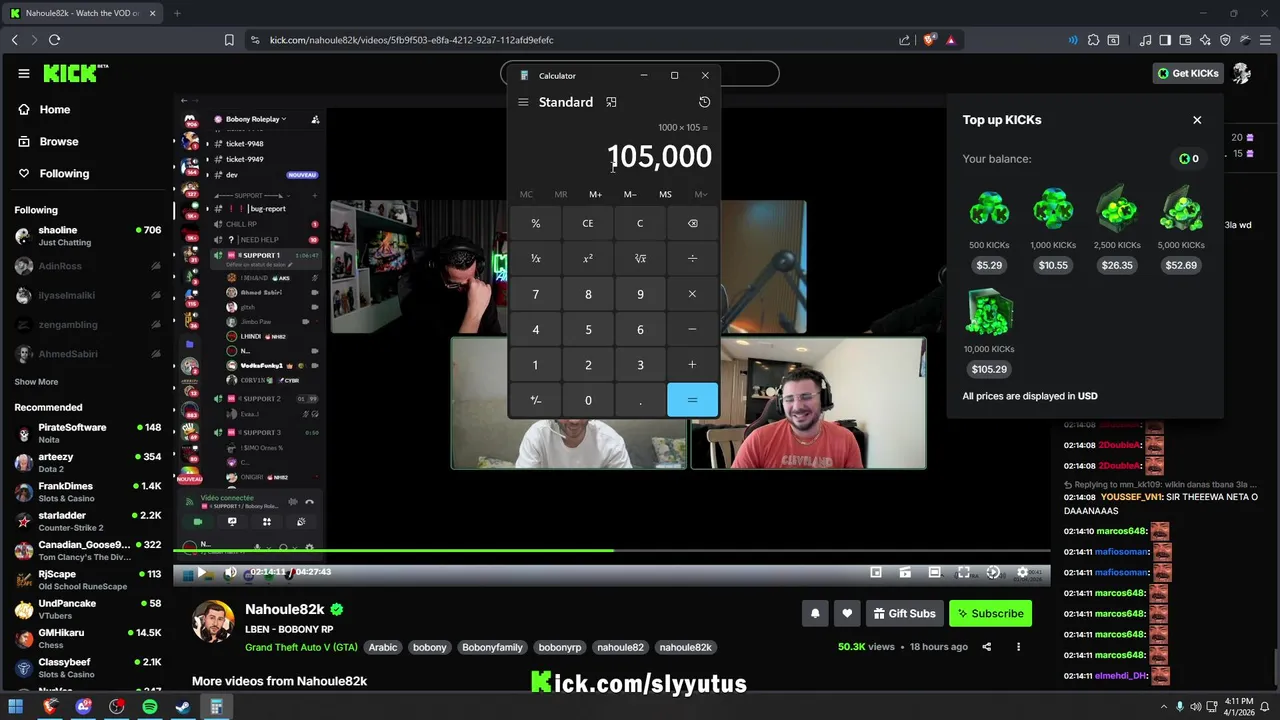Open Brave Wallet icon in toolbar
The width and height of the screenshot is (1280, 720).
(1185, 40)
